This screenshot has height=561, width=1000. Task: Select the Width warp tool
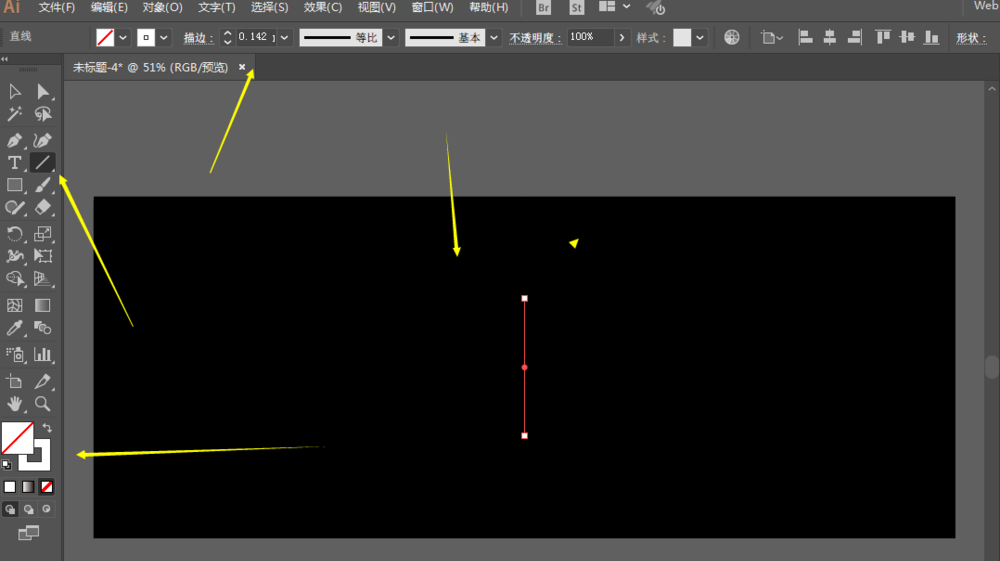pos(15,256)
